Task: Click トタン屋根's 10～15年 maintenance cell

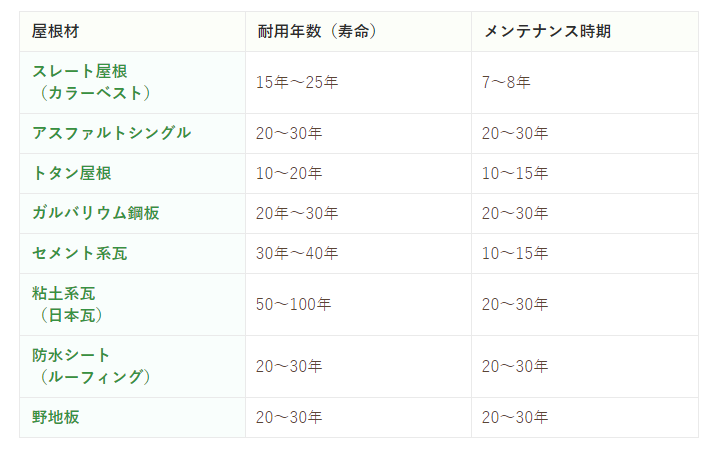Action: (x=515, y=173)
